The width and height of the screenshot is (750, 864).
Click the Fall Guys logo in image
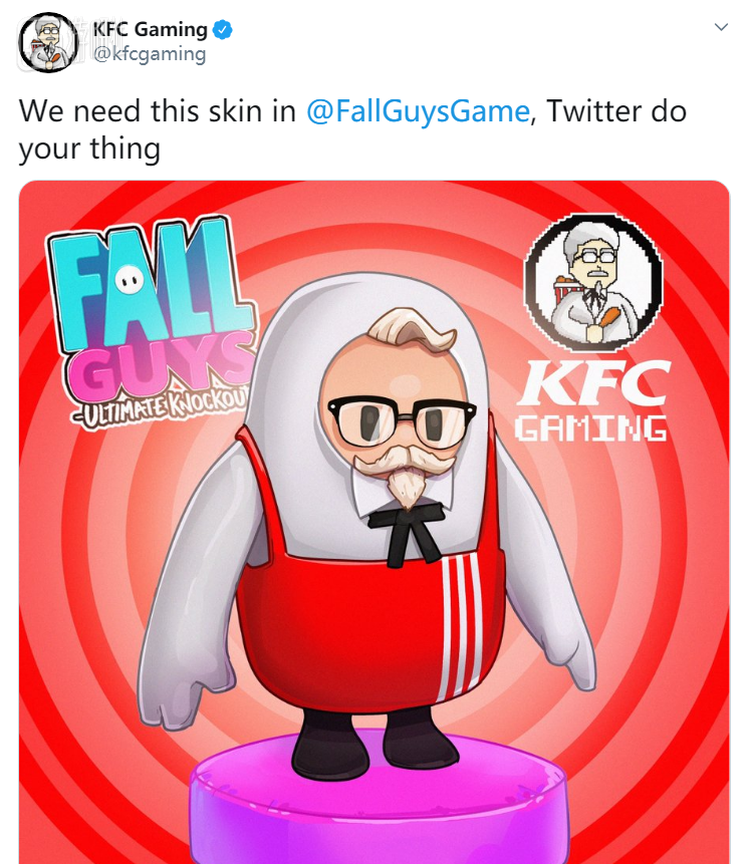click(151, 323)
